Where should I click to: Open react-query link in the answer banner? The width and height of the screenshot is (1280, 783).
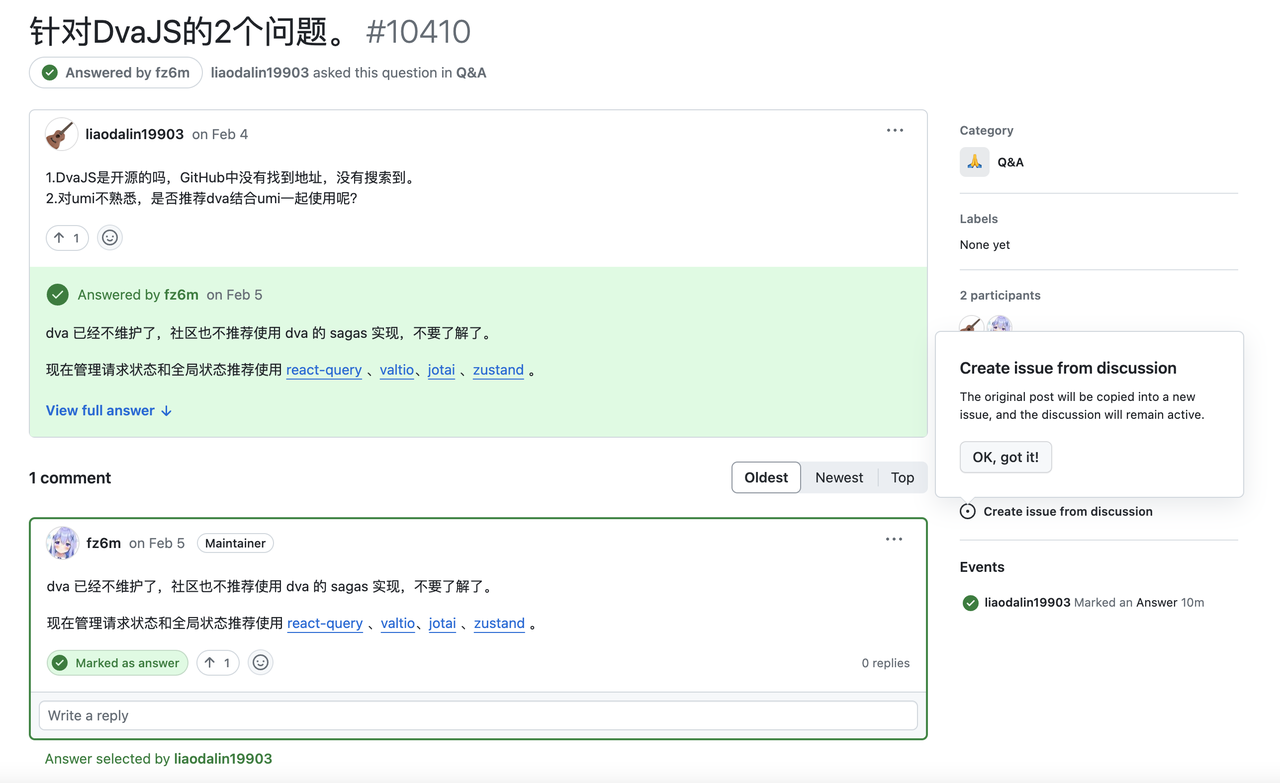(x=324, y=370)
